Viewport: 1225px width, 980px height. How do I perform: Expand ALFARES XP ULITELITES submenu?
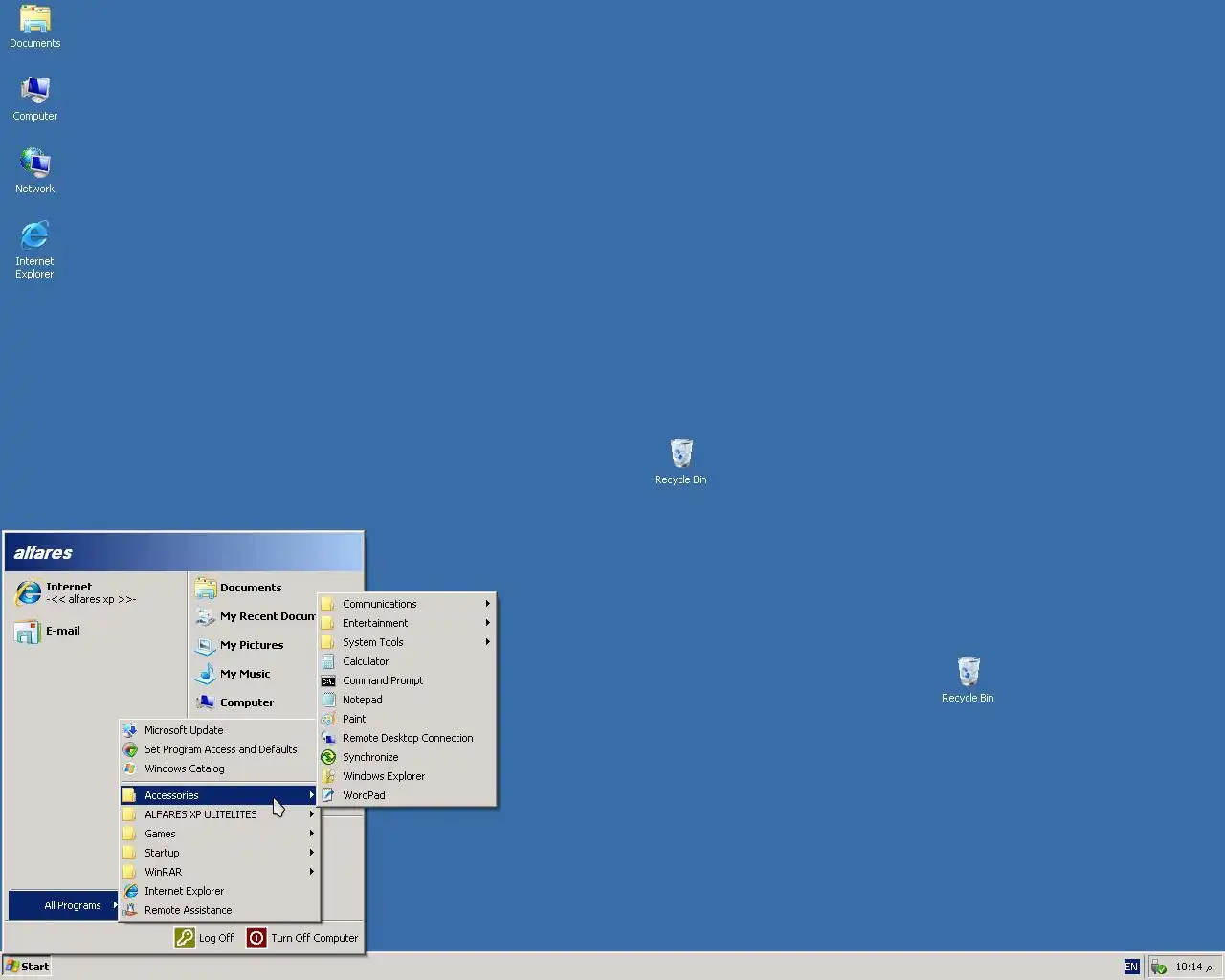(219, 814)
